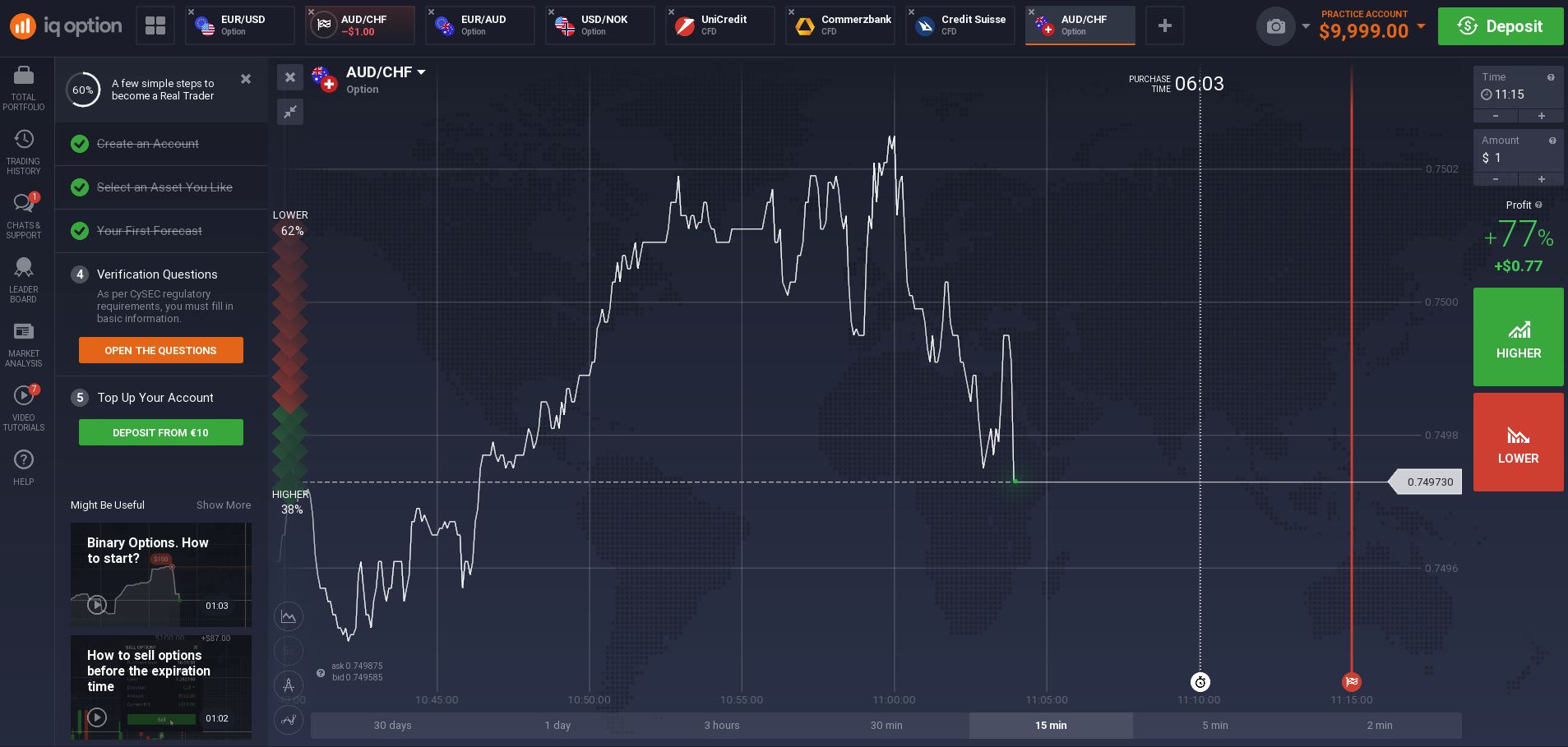Close the EUR/USD tab
1568x747 pixels.
pos(192,12)
